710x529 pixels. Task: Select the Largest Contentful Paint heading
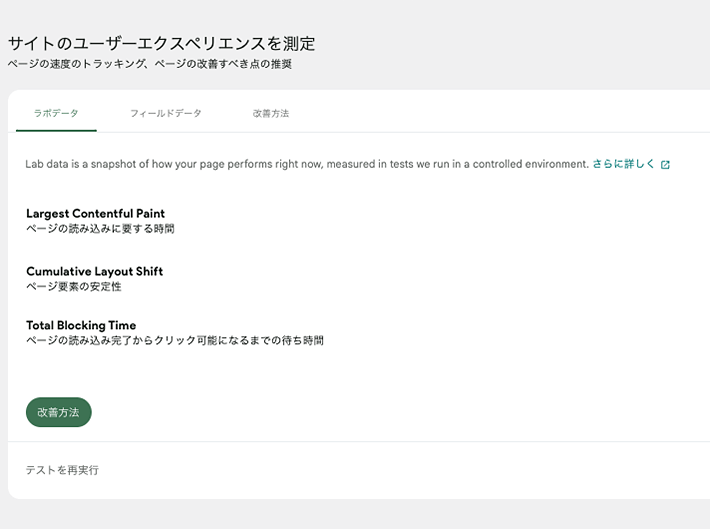pos(96,213)
